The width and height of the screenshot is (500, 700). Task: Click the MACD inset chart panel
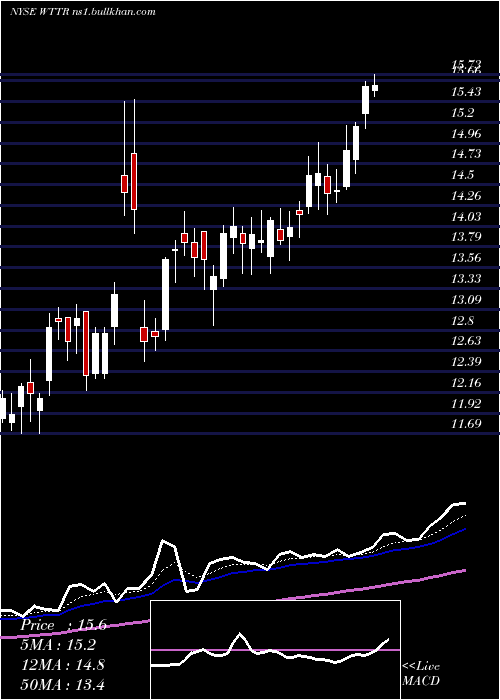[275, 650]
